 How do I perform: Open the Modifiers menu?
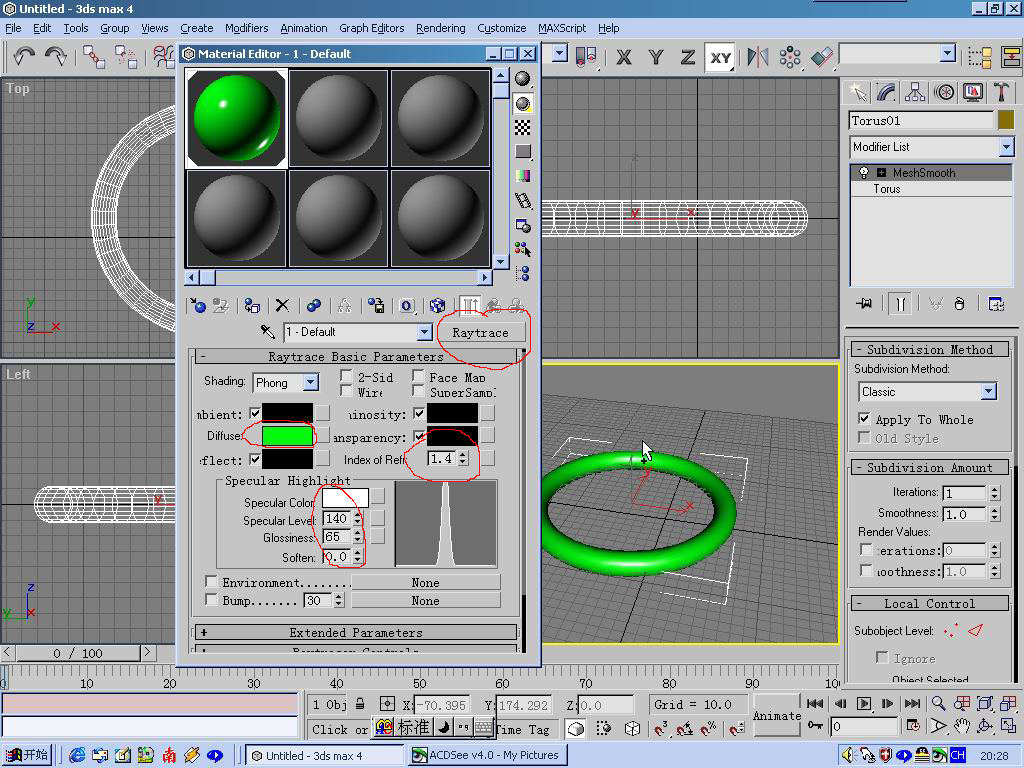click(x=246, y=28)
